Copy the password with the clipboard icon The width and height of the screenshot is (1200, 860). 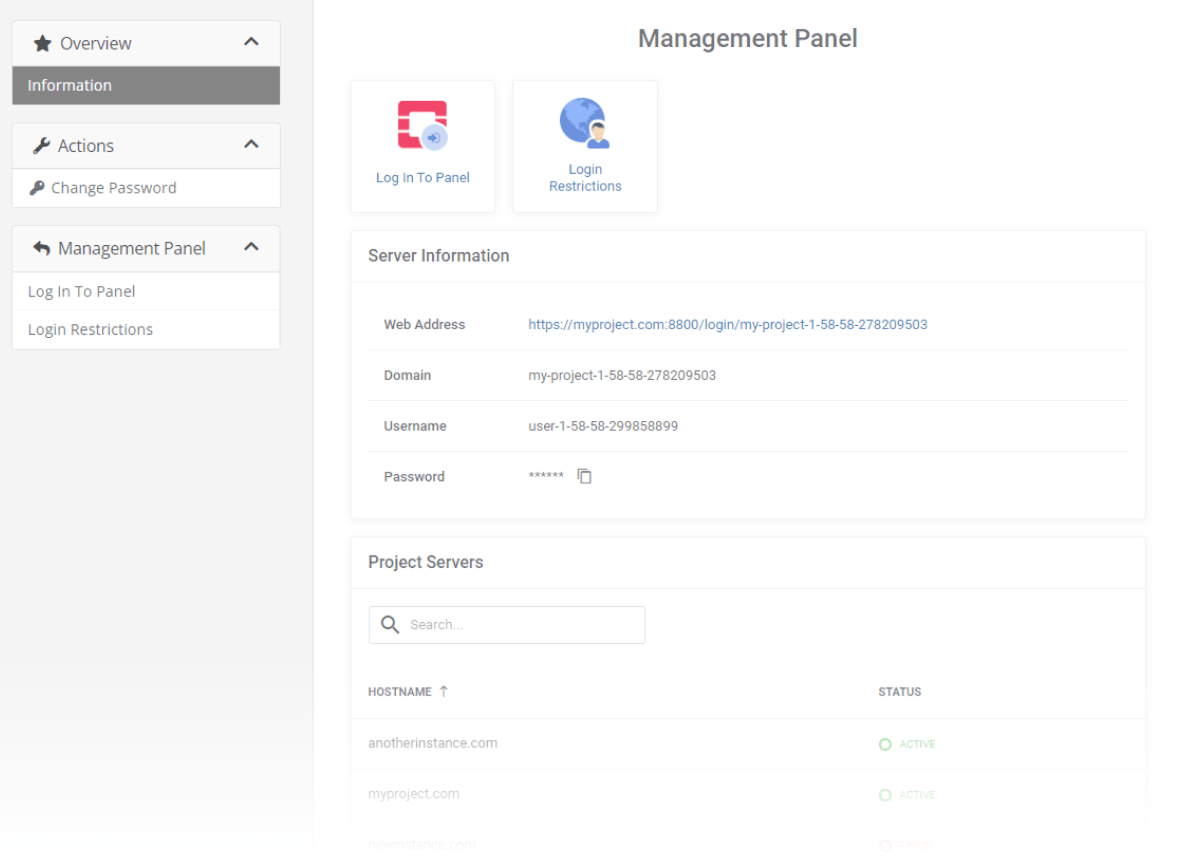pyautogui.click(x=585, y=476)
